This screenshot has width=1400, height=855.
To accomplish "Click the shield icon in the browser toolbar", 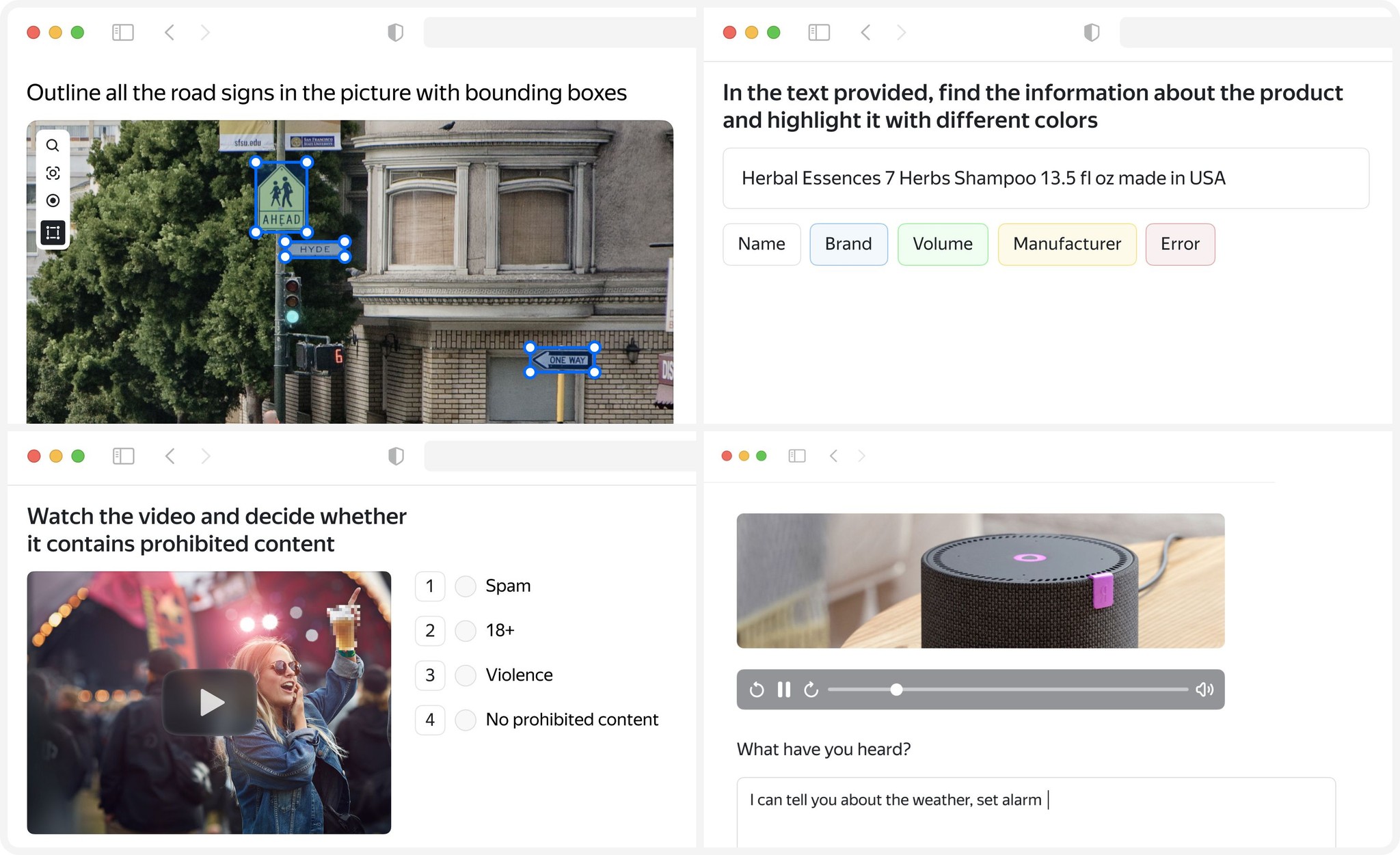I will pos(396,32).
